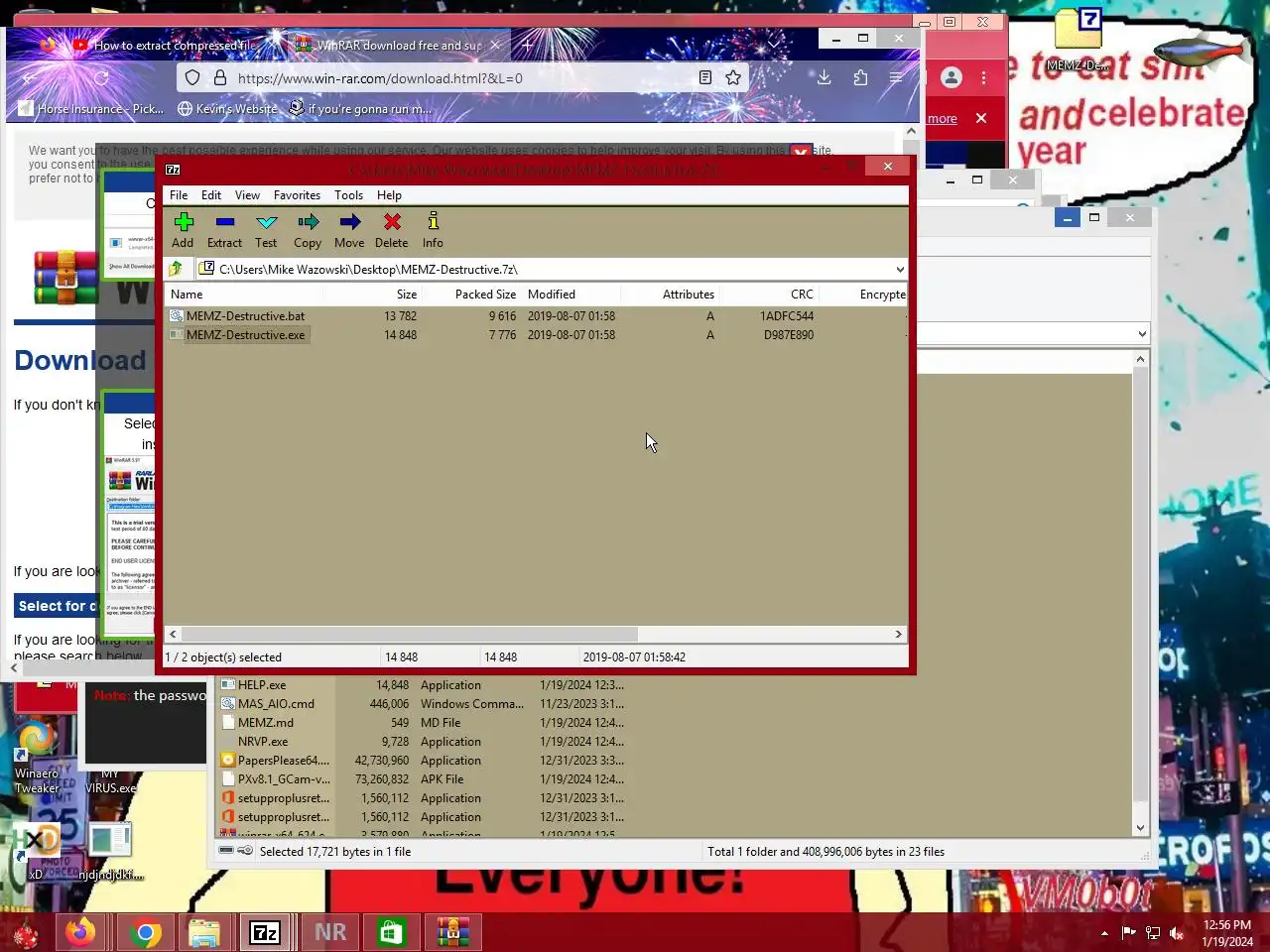This screenshot has height=952, width=1270.
Task: Open the Tools menu in 7-Zip
Action: coord(348,195)
